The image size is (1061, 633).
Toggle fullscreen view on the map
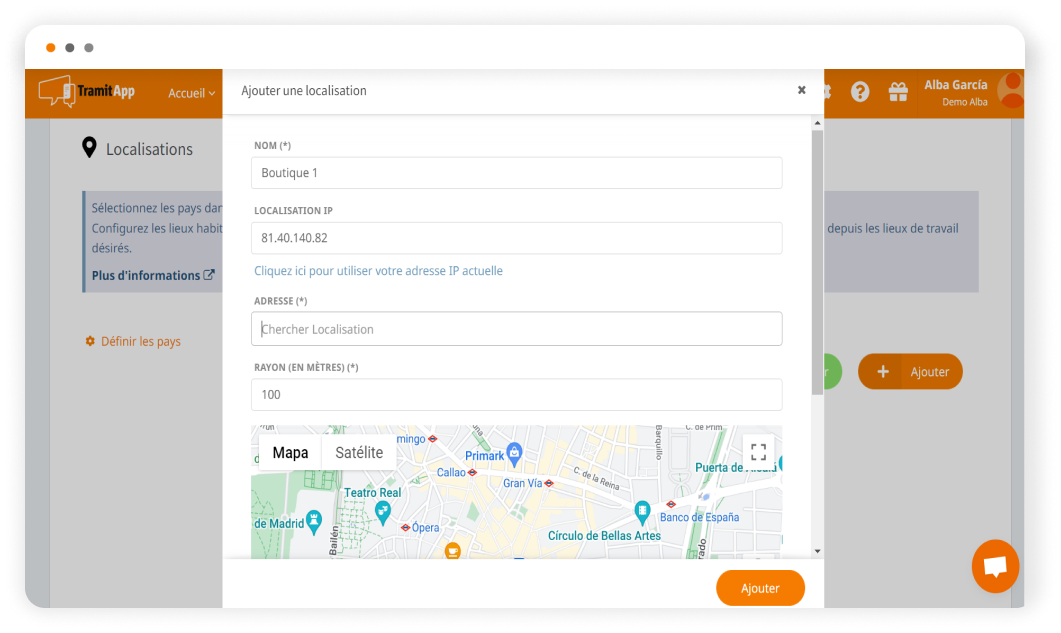click(x=758, y=452)
